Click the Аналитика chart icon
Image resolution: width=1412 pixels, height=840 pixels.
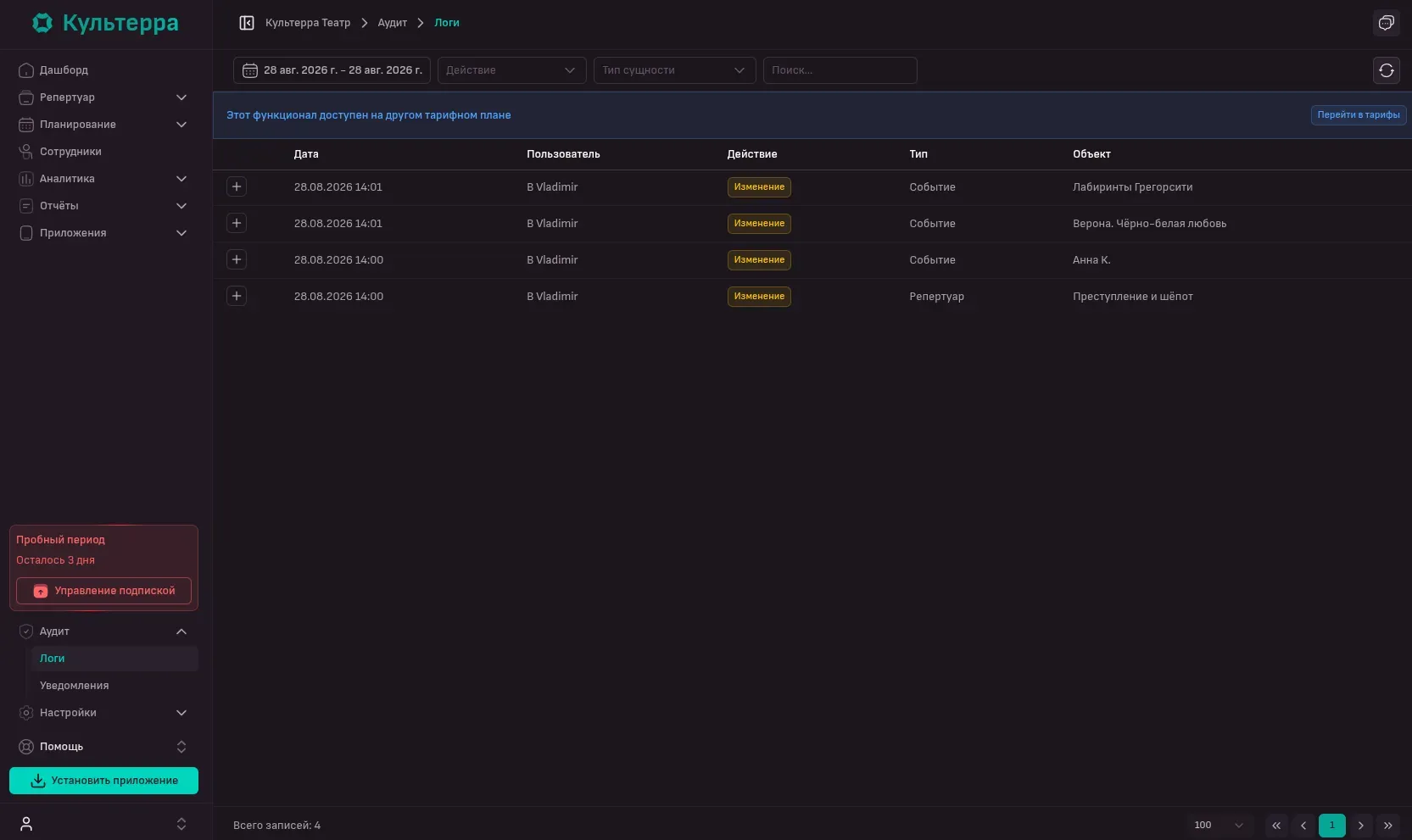(x=26, y=179)
